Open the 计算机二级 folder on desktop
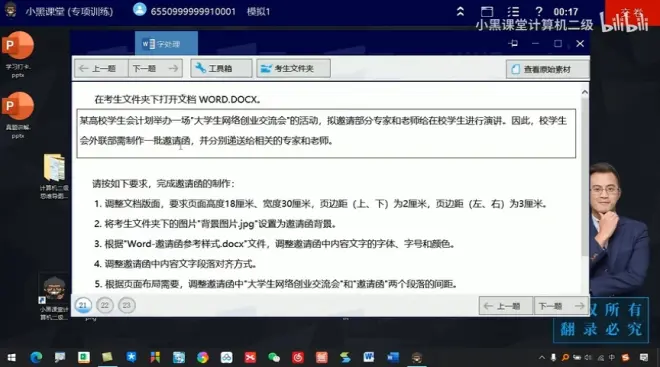This screenshot has height=367, width=660. [54, 176]
